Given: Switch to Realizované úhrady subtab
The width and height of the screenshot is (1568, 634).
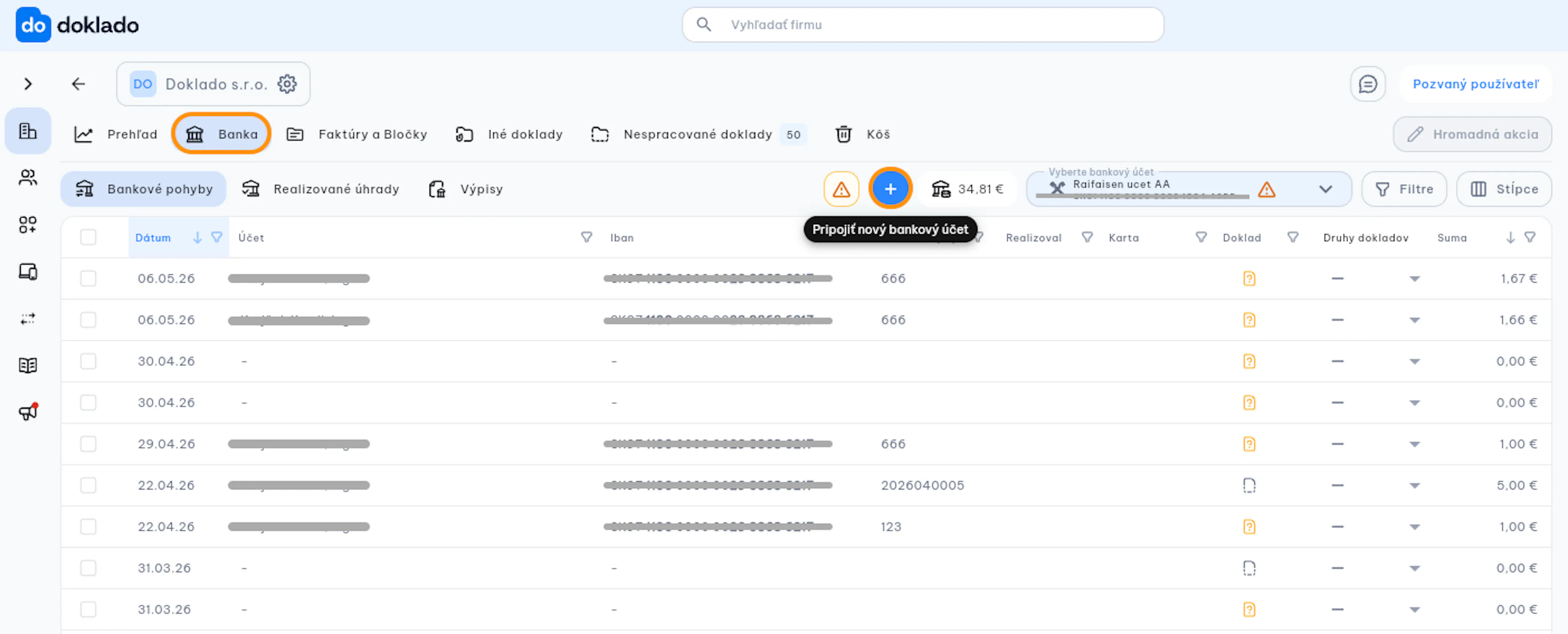Looking at the screenshot, I should pyautogui.click(x=320, y=190).
